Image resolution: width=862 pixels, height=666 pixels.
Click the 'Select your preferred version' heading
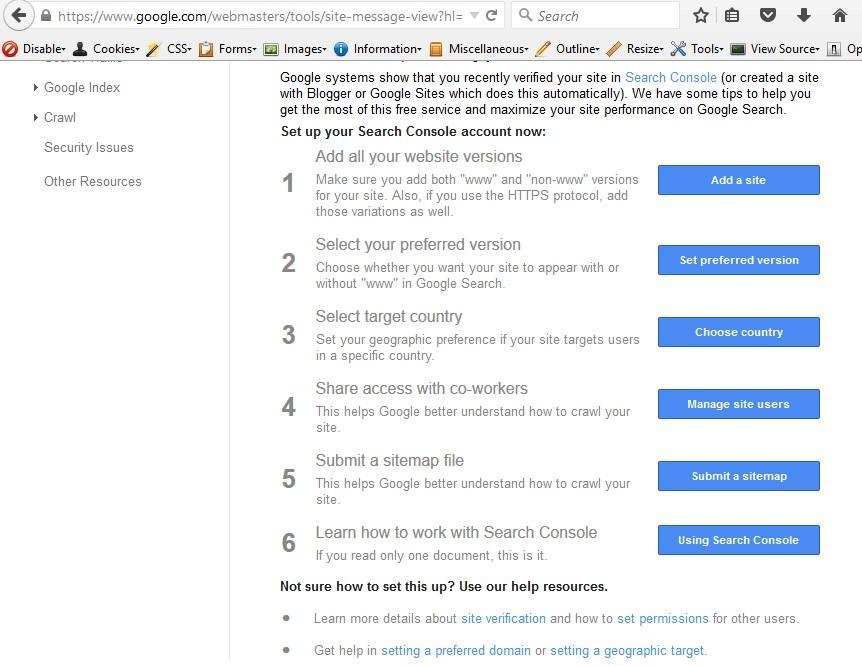click(x=418, y=244)
